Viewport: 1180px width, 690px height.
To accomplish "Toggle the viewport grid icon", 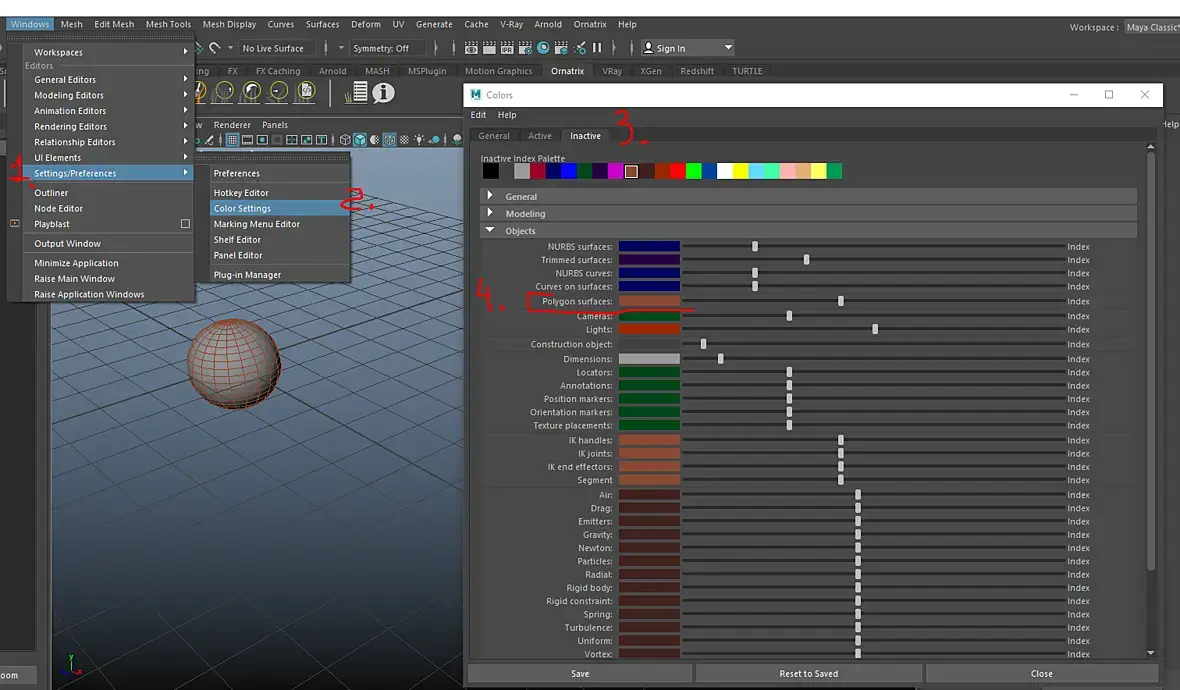I will 232,140.
